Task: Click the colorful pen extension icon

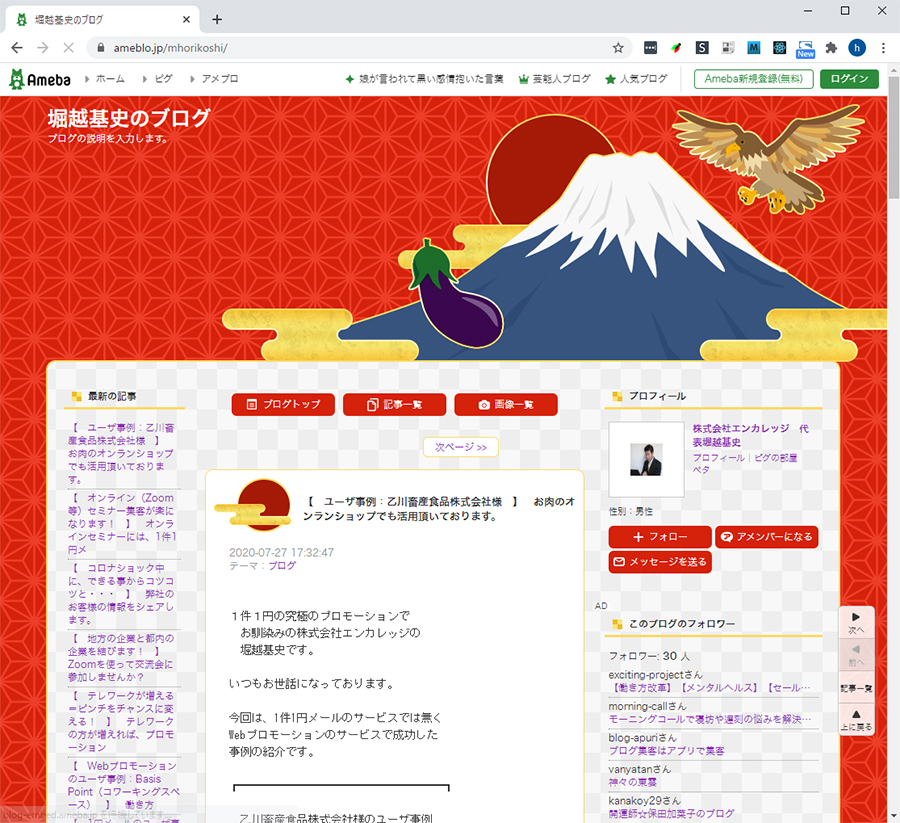Action: (676, 48)
